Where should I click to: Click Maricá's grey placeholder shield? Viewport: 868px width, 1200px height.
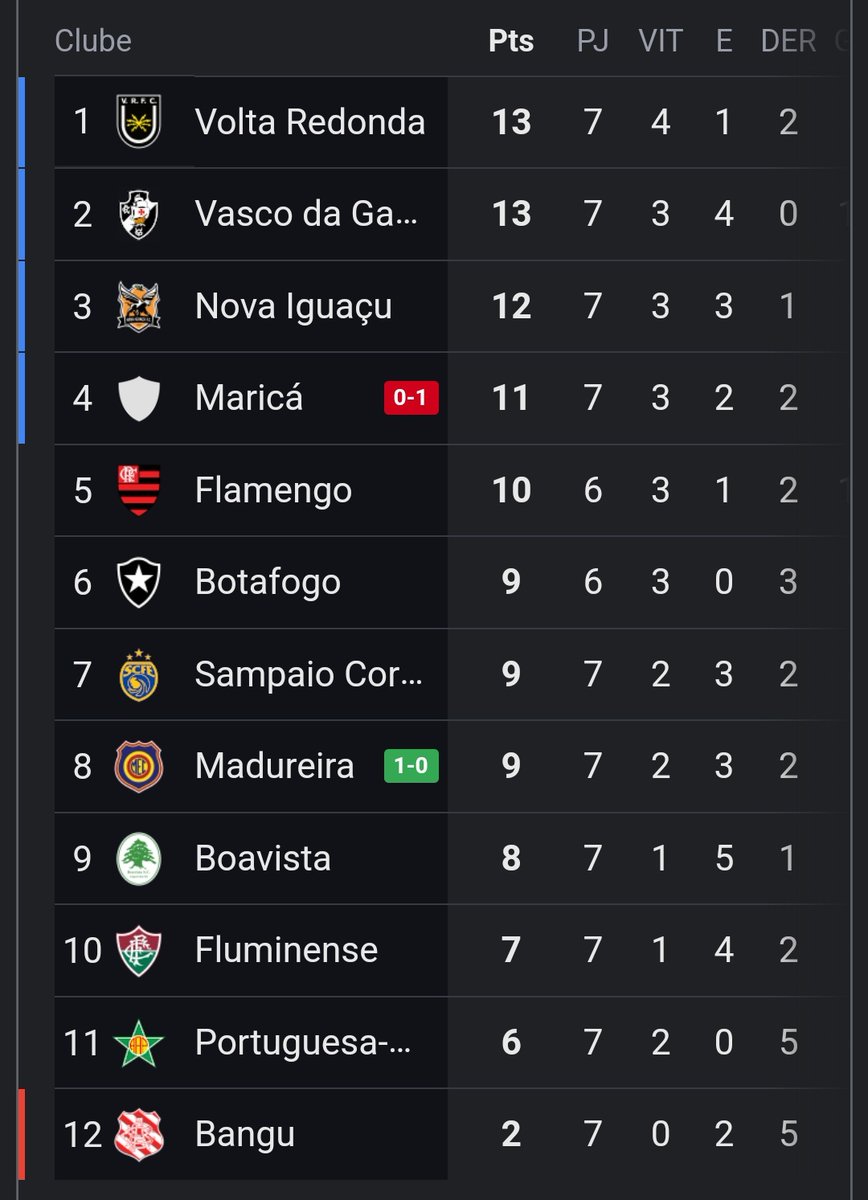tap(139, 398)
